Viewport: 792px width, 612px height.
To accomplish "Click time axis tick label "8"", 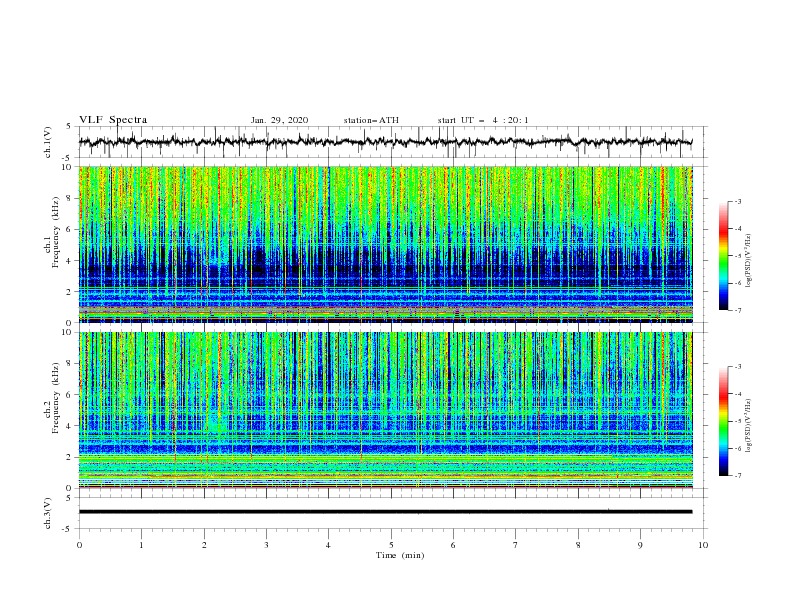I will [x=578, y=545].
